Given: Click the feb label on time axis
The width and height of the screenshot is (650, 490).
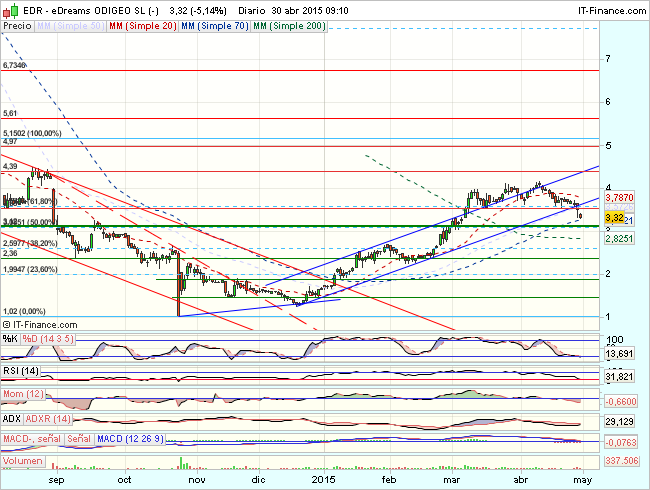Looking at the screenshot, I should click(x=388, y=480).
